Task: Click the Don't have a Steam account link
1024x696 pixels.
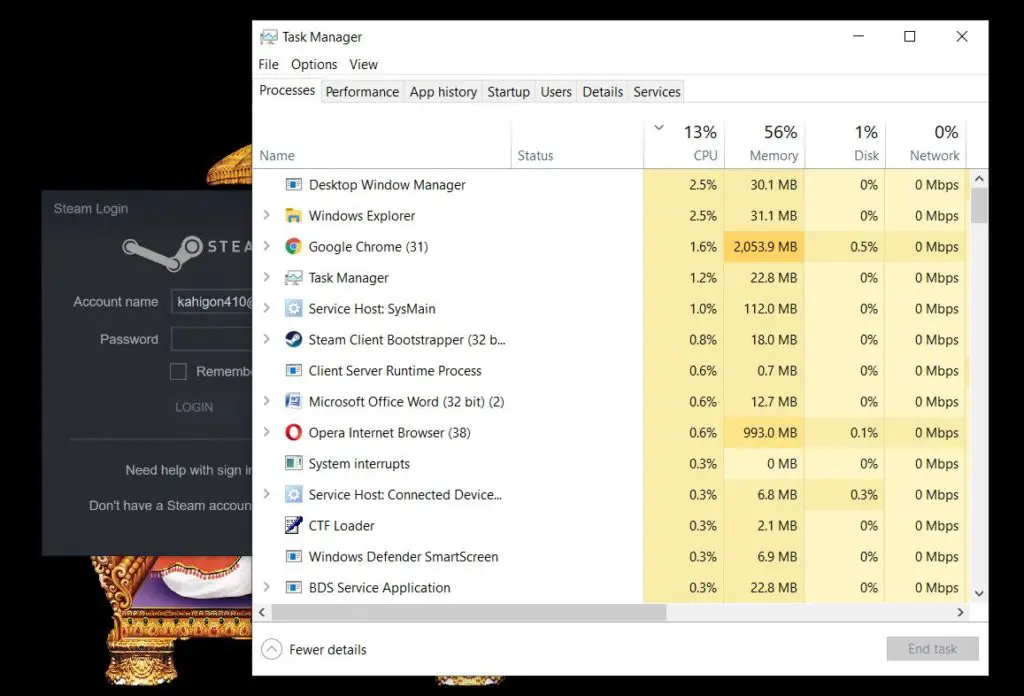Action: pos(170,505)
